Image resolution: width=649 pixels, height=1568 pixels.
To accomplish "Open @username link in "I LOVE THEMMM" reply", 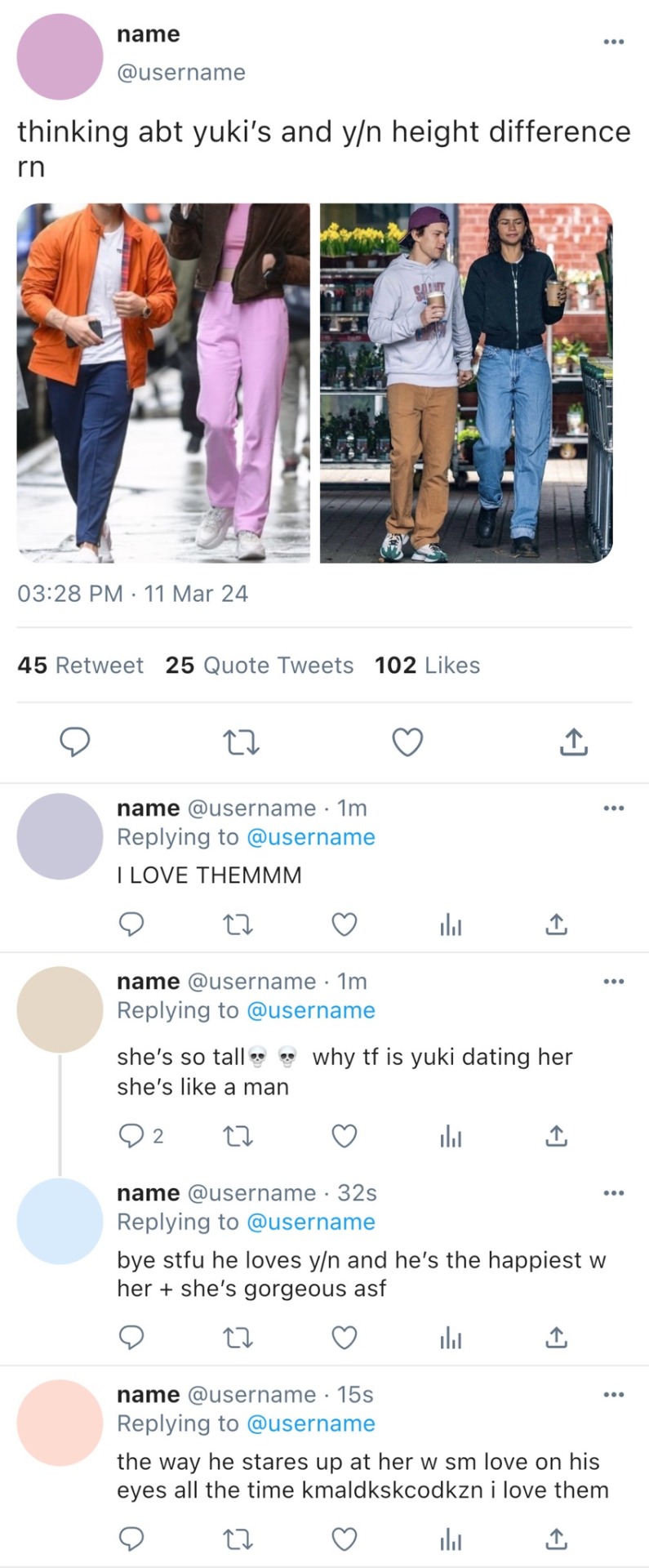I will [310, 837].
